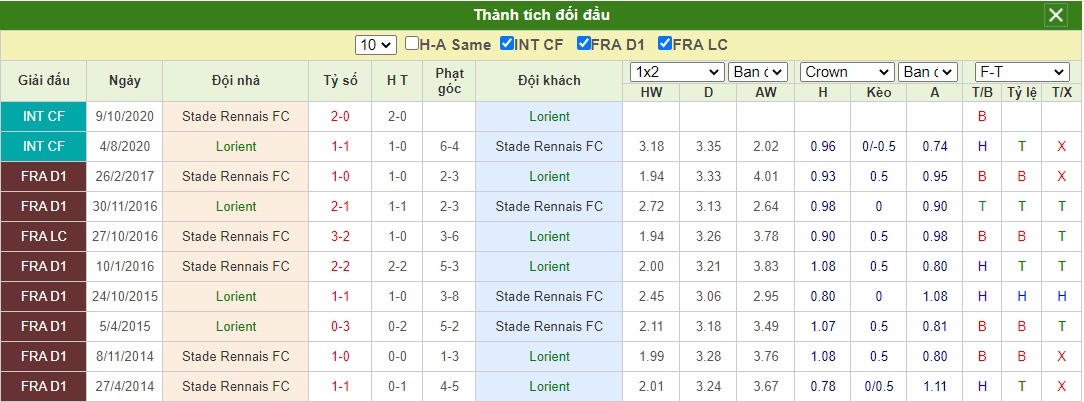Viewport: 1084px width, 402px height.
Task: Open the 9/10/2020 match score 2-0
Action: 340,116
